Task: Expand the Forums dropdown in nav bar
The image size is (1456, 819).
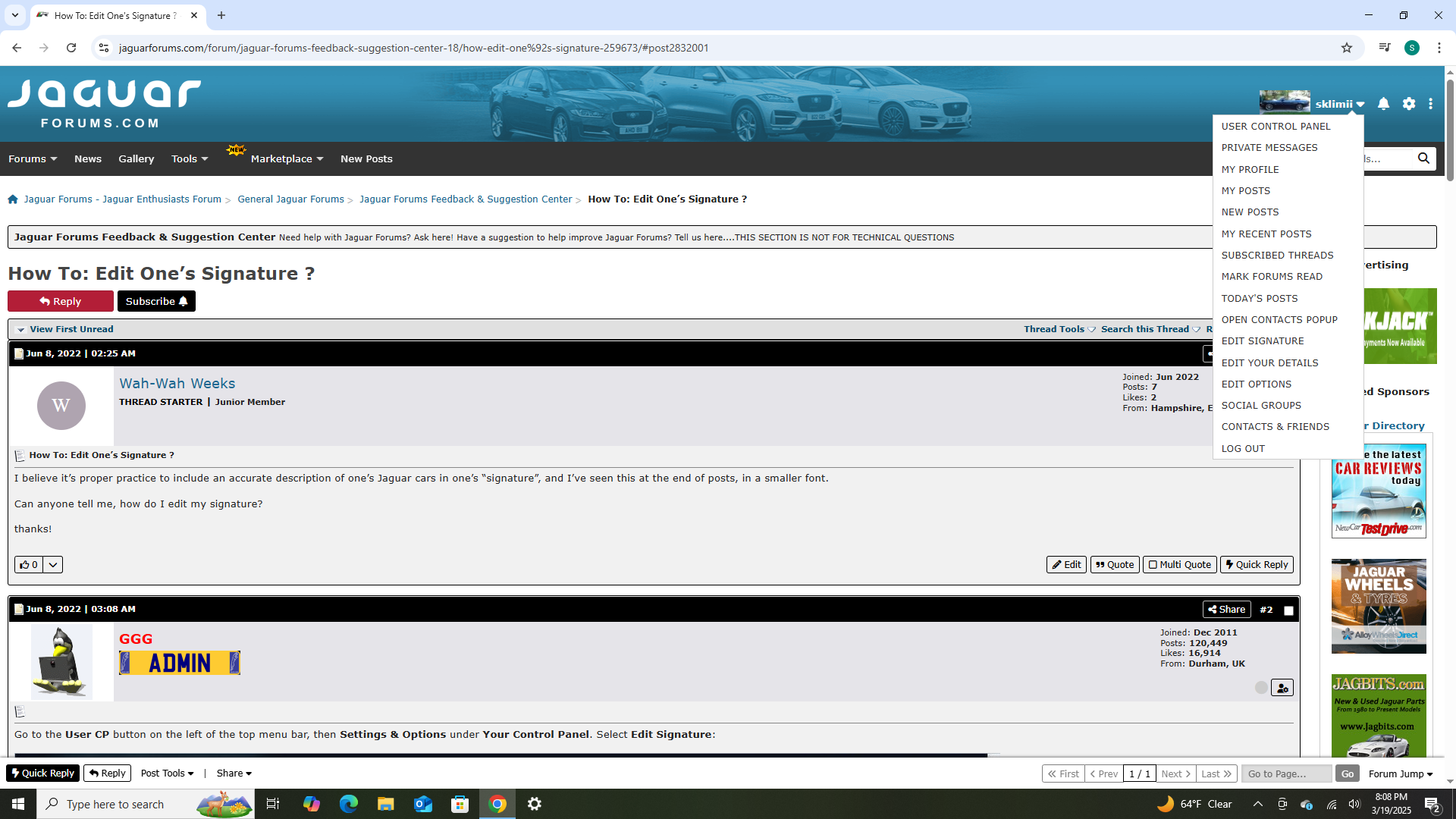Action: (33, 158)
